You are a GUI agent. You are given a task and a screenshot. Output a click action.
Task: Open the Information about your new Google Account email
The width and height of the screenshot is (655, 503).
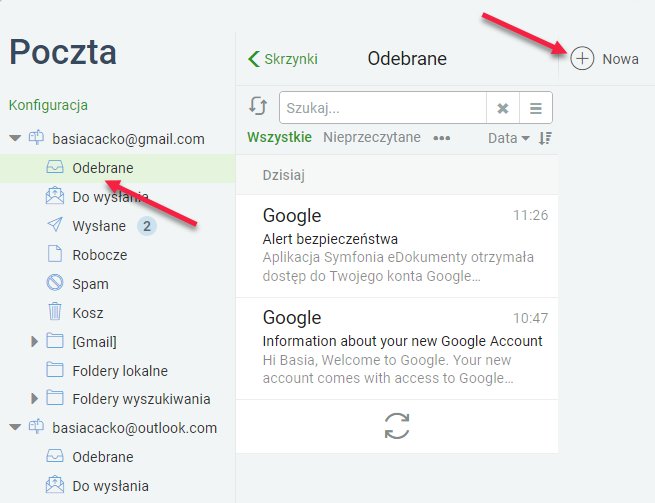click(x=397, y=348)
